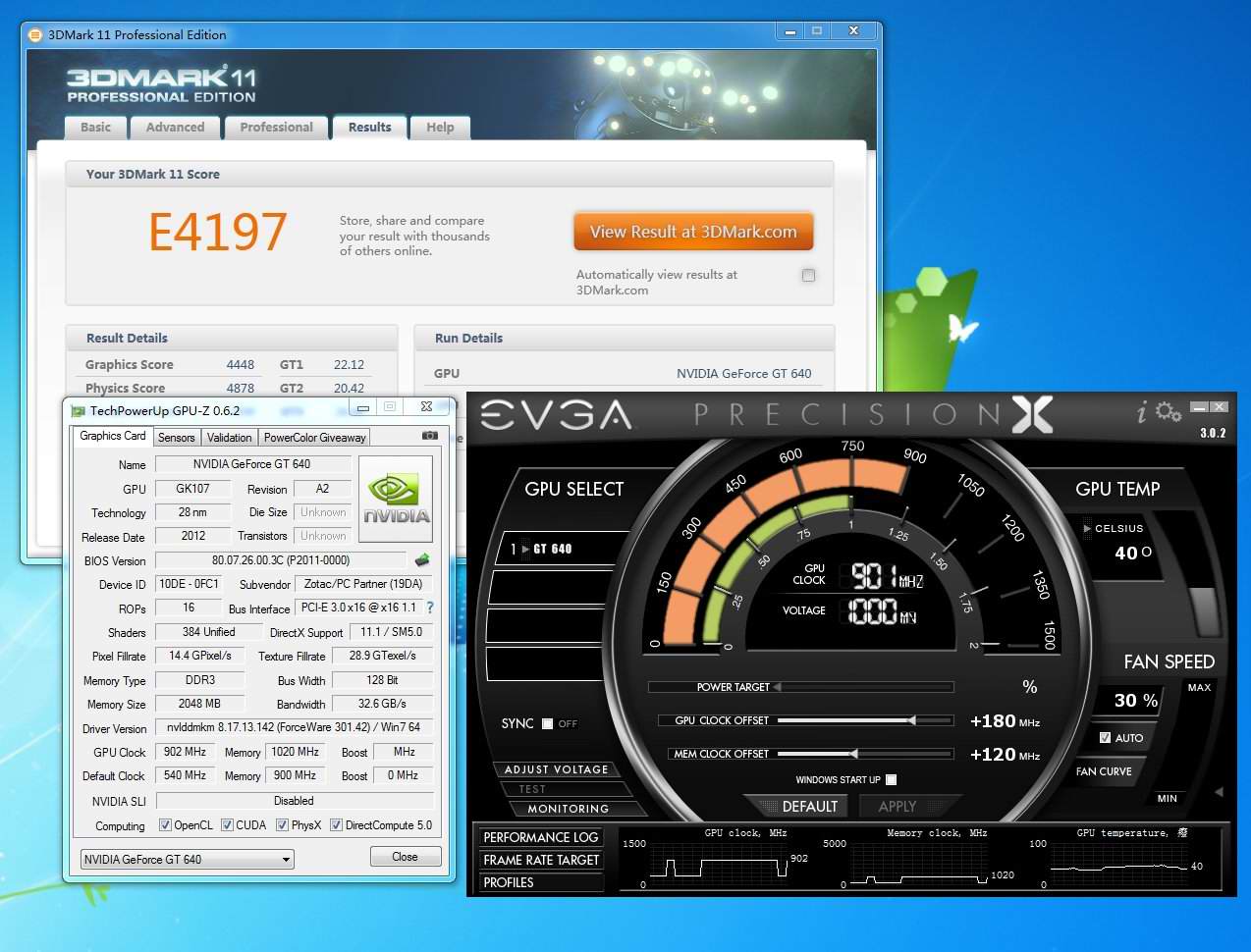Expand the Celsius temperature unit selector
Image resolution: width=1251 pixels, height=952 pixels.
tap(1087, 529)
